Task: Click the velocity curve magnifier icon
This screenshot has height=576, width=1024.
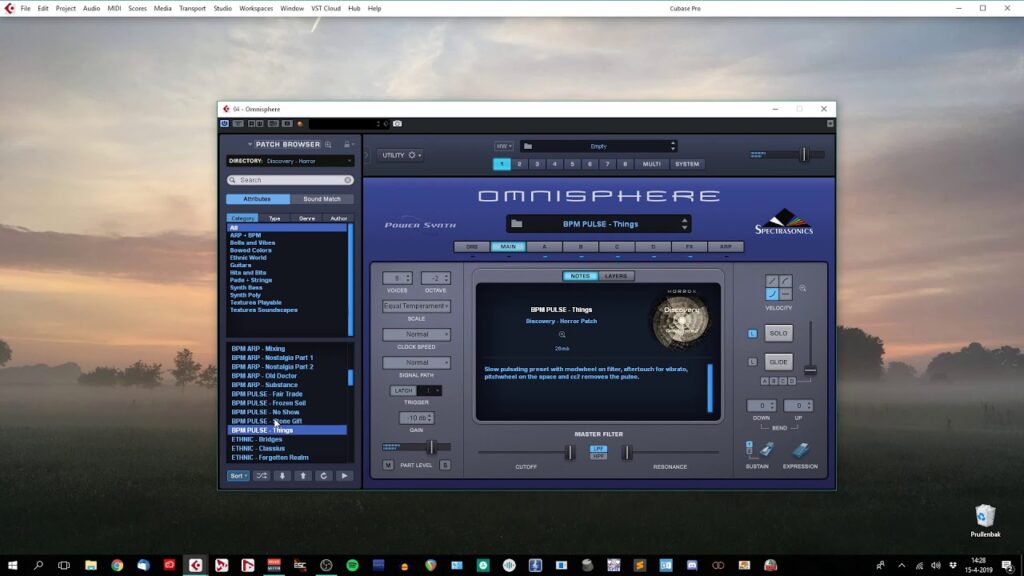Action: 803,288
